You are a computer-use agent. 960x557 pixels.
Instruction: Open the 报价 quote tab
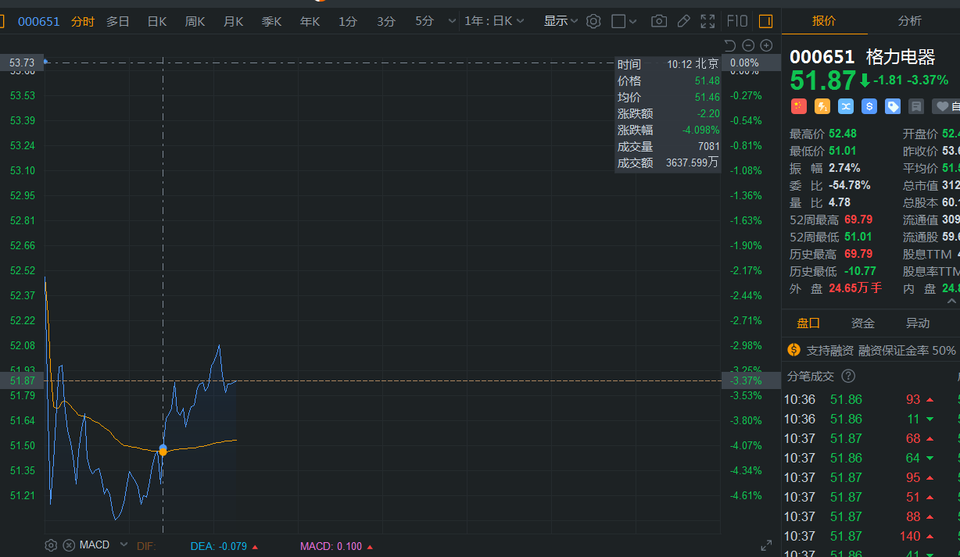823,21
